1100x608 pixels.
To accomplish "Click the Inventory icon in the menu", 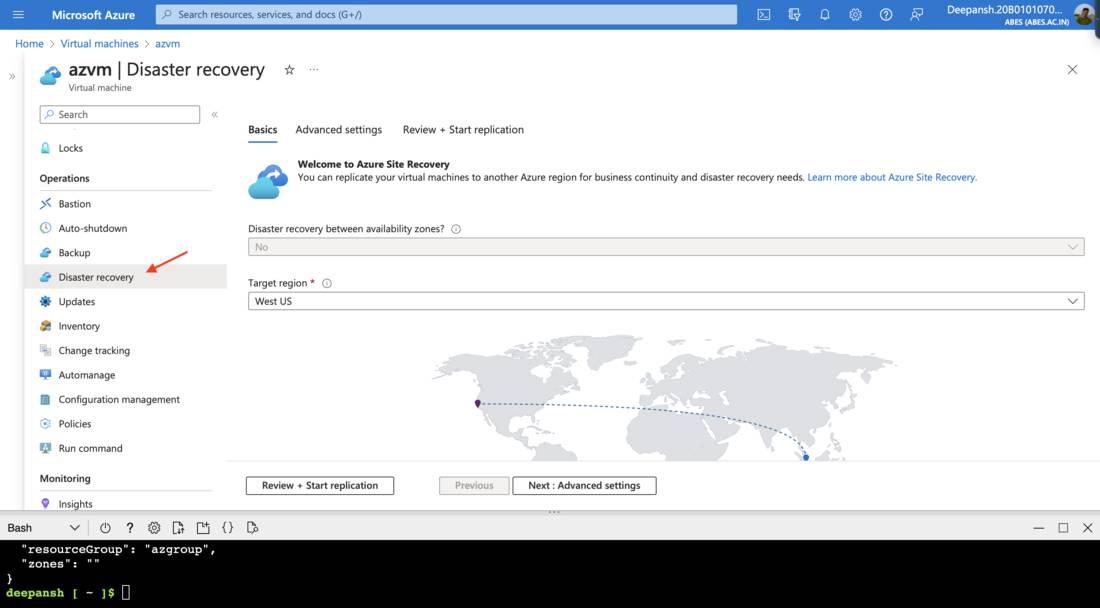I will point(46,326).
